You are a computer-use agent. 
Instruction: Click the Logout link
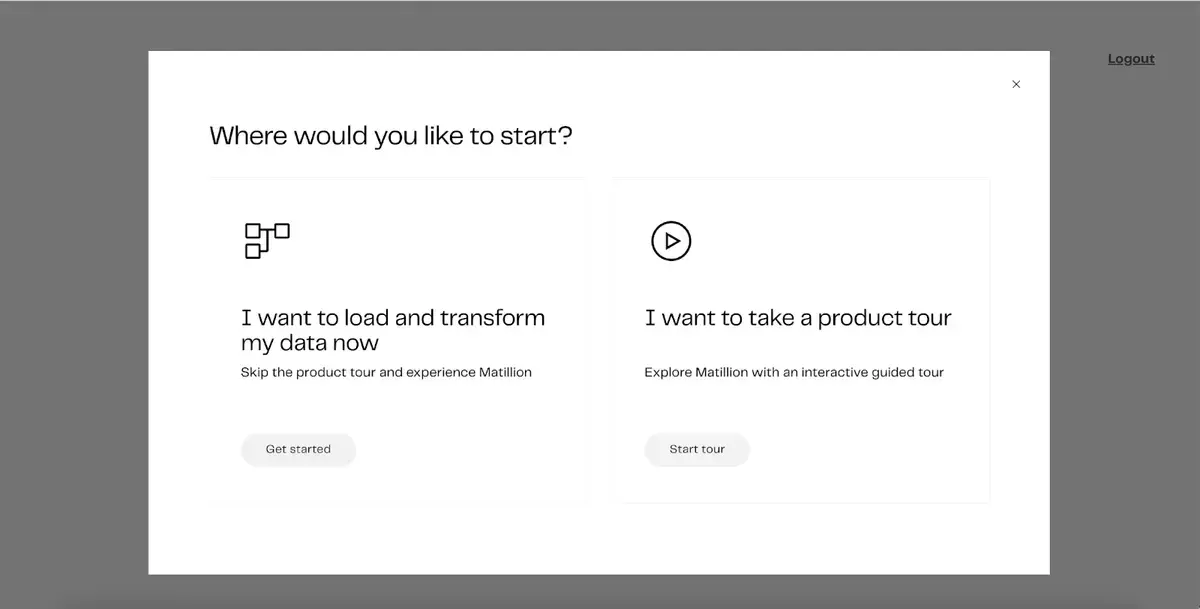[x=1131, y=59]
